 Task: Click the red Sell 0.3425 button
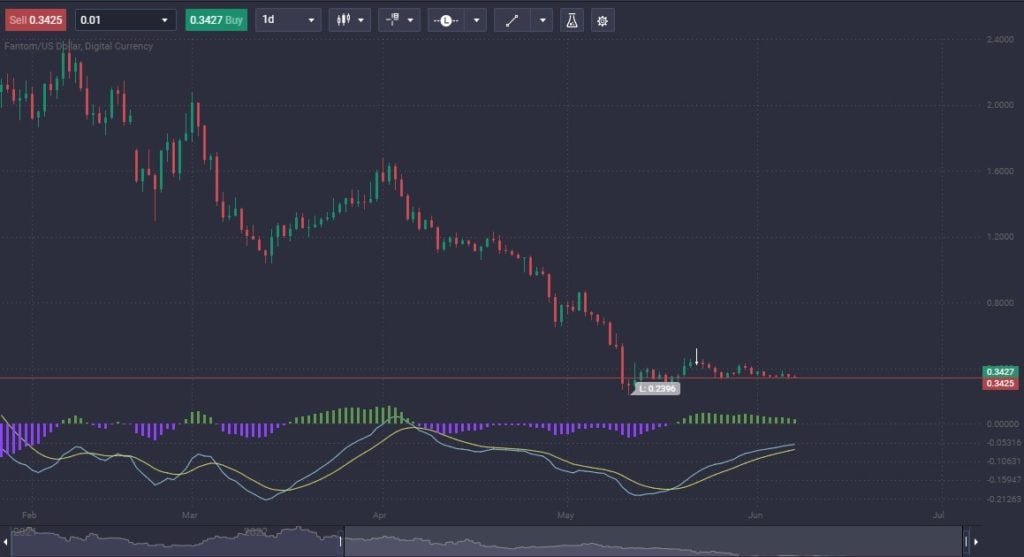[x=34, y=20]
